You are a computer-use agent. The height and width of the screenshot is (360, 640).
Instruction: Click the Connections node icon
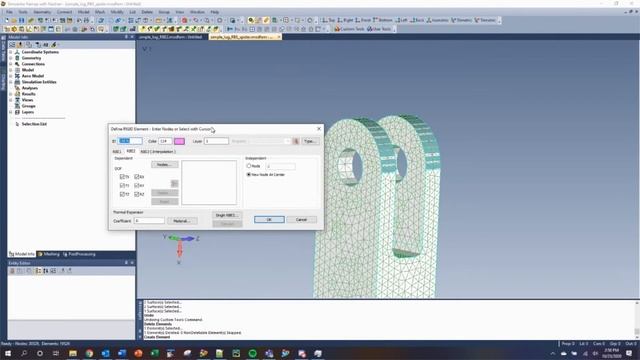pos(17,64)
